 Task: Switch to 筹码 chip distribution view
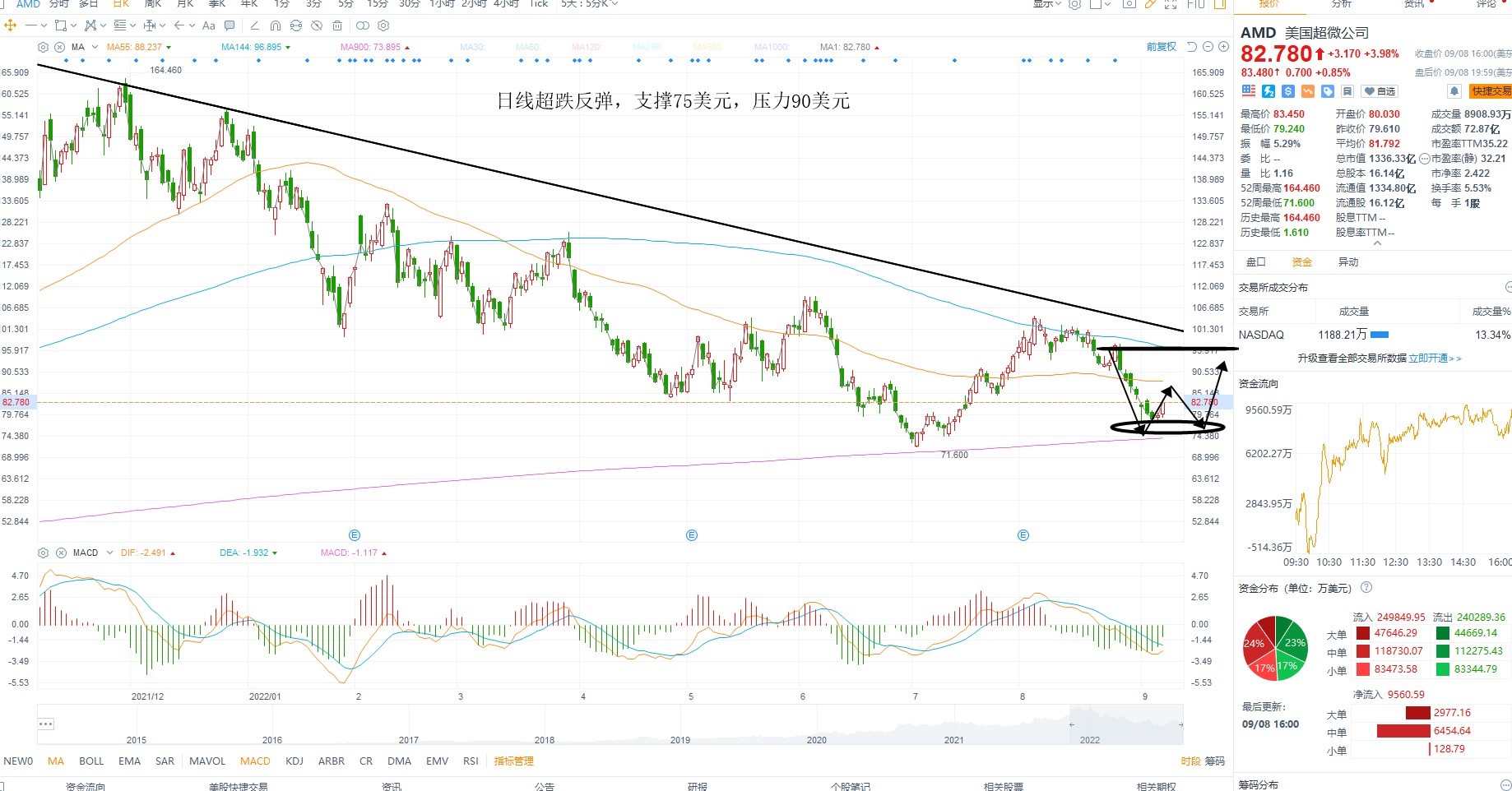point(1214,761)
